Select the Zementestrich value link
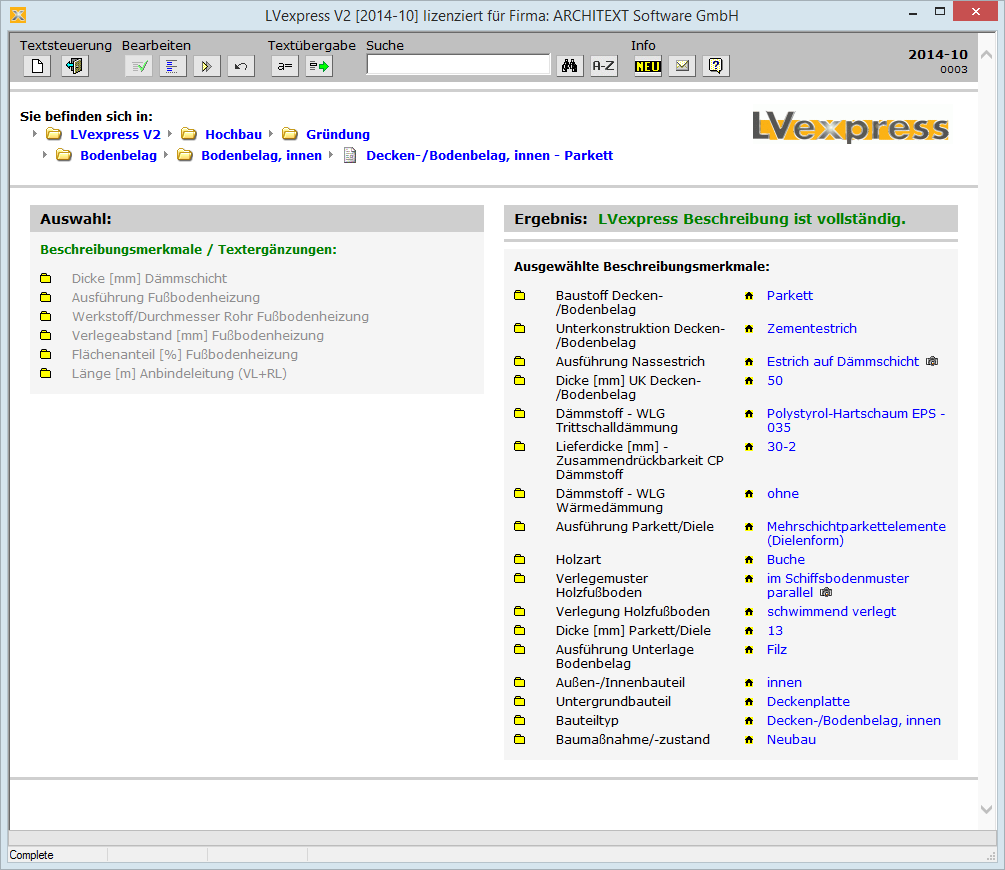Viewport: 1005px width, 870px height. point(812,329)
